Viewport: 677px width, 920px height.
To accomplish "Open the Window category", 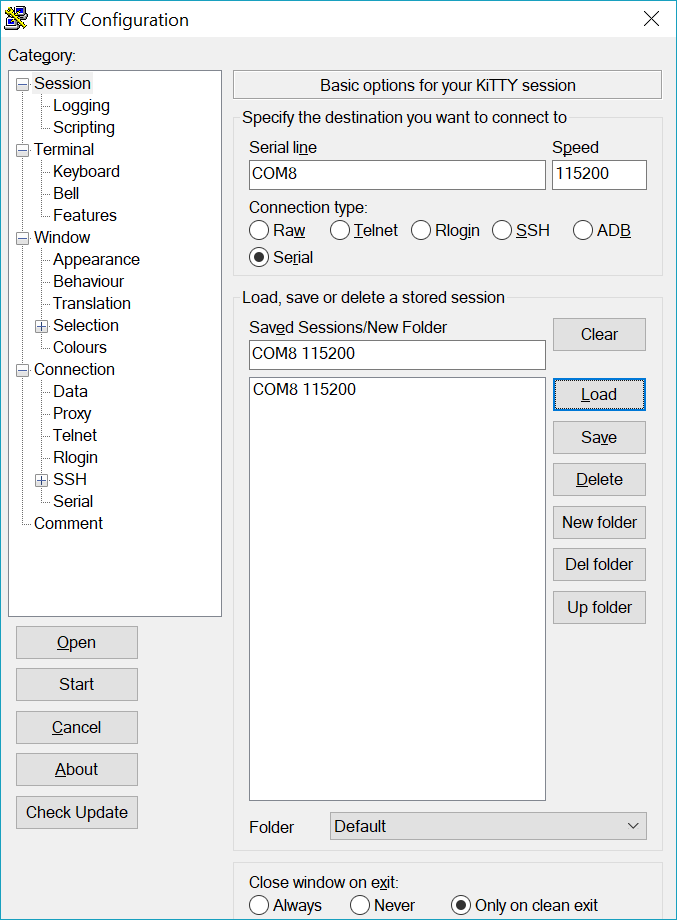I will 62,238.
